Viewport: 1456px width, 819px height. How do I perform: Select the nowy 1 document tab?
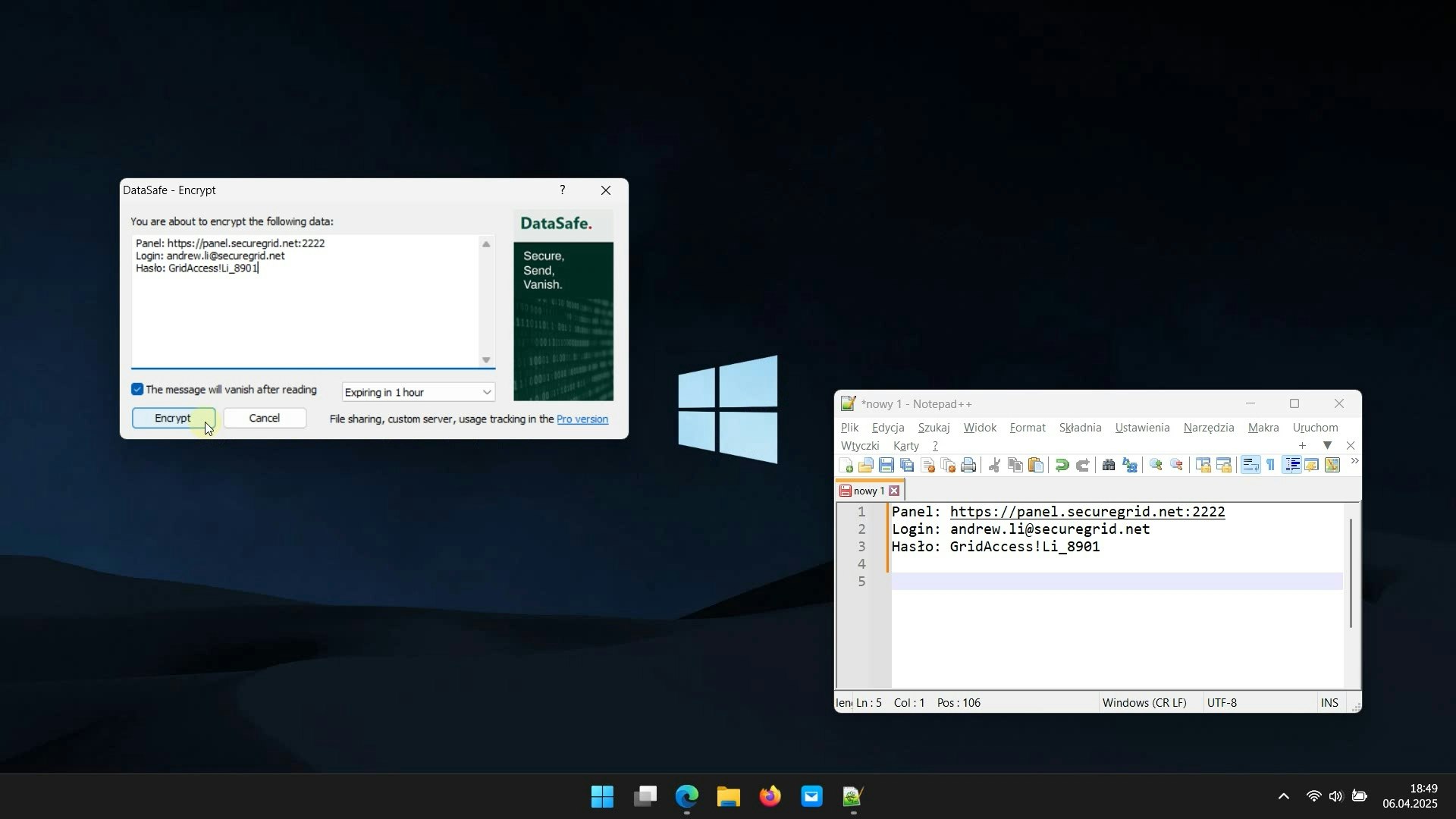[868, 491]
